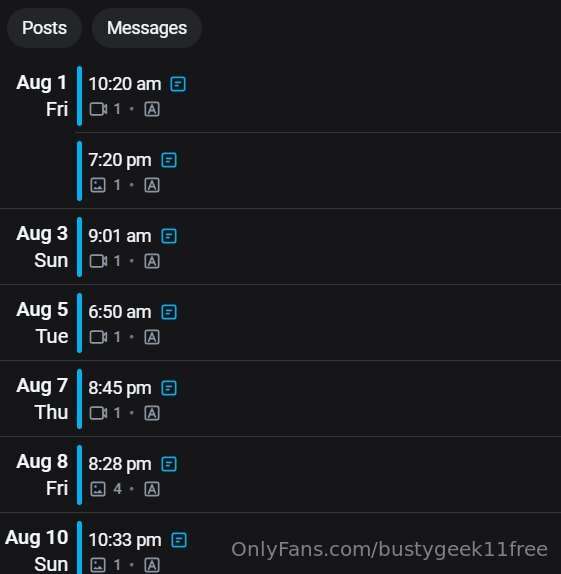
Task: Click image icon under 7:20 pm entry
Action: [98, 185]
